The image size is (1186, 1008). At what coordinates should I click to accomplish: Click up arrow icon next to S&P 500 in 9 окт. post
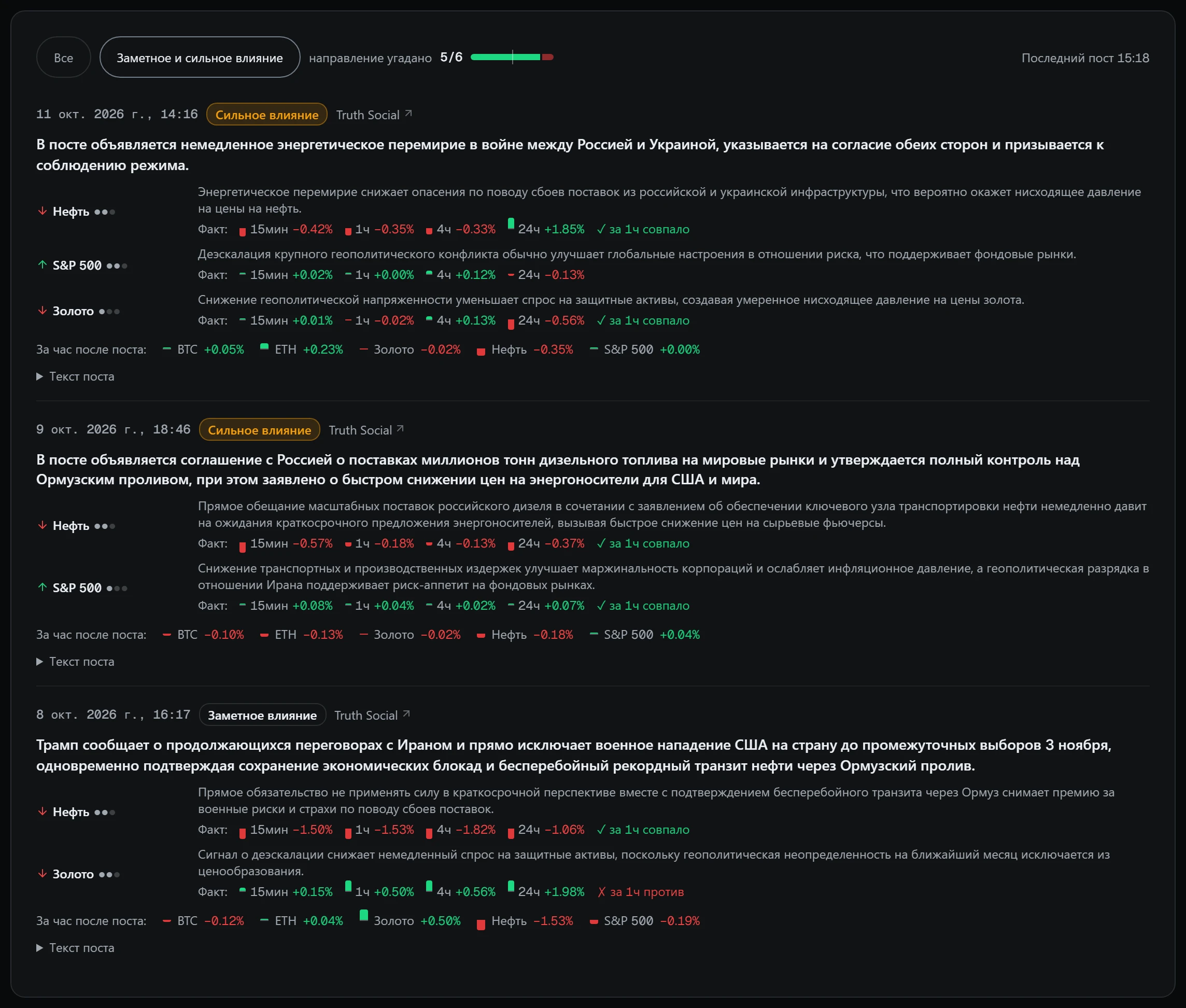click(x=43, y=587)
